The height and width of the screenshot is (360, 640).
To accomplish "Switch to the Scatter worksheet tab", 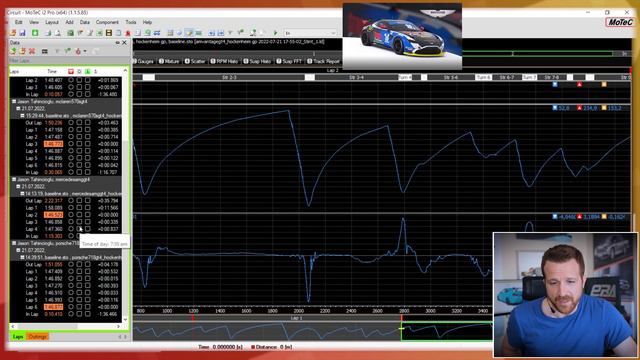I will coord(195,61).
